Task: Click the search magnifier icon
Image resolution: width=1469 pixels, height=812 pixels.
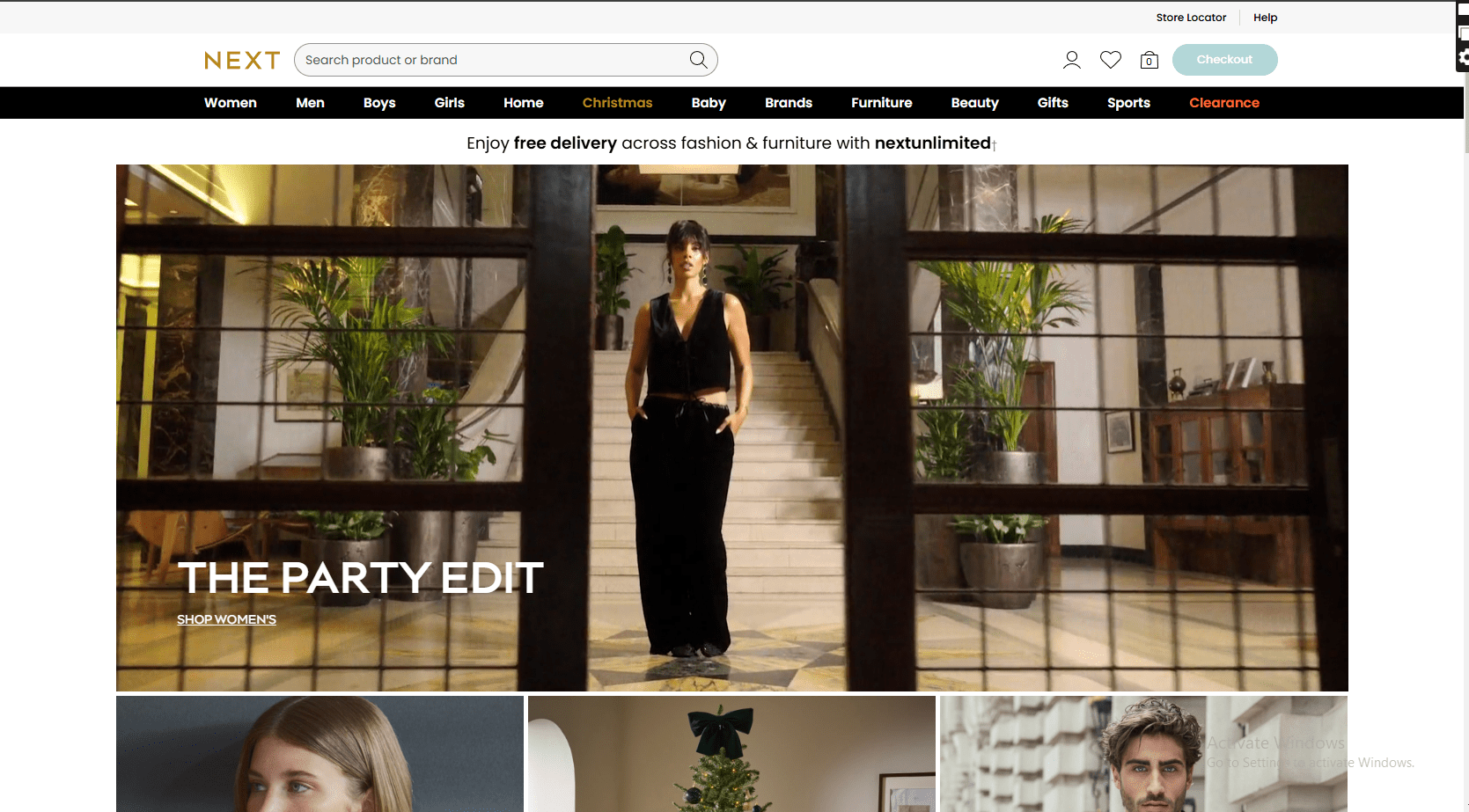Action: (x=698, y=60)
